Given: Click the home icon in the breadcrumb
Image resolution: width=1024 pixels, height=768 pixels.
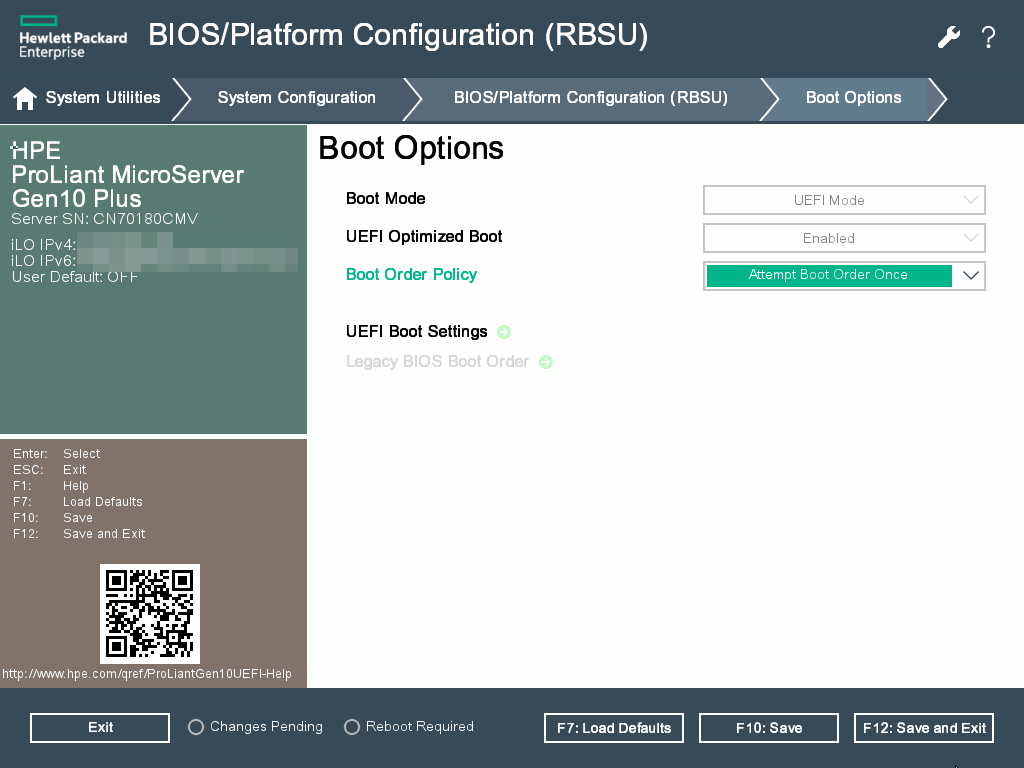Looking at the screenshot, I should click(x=25, y=99).
